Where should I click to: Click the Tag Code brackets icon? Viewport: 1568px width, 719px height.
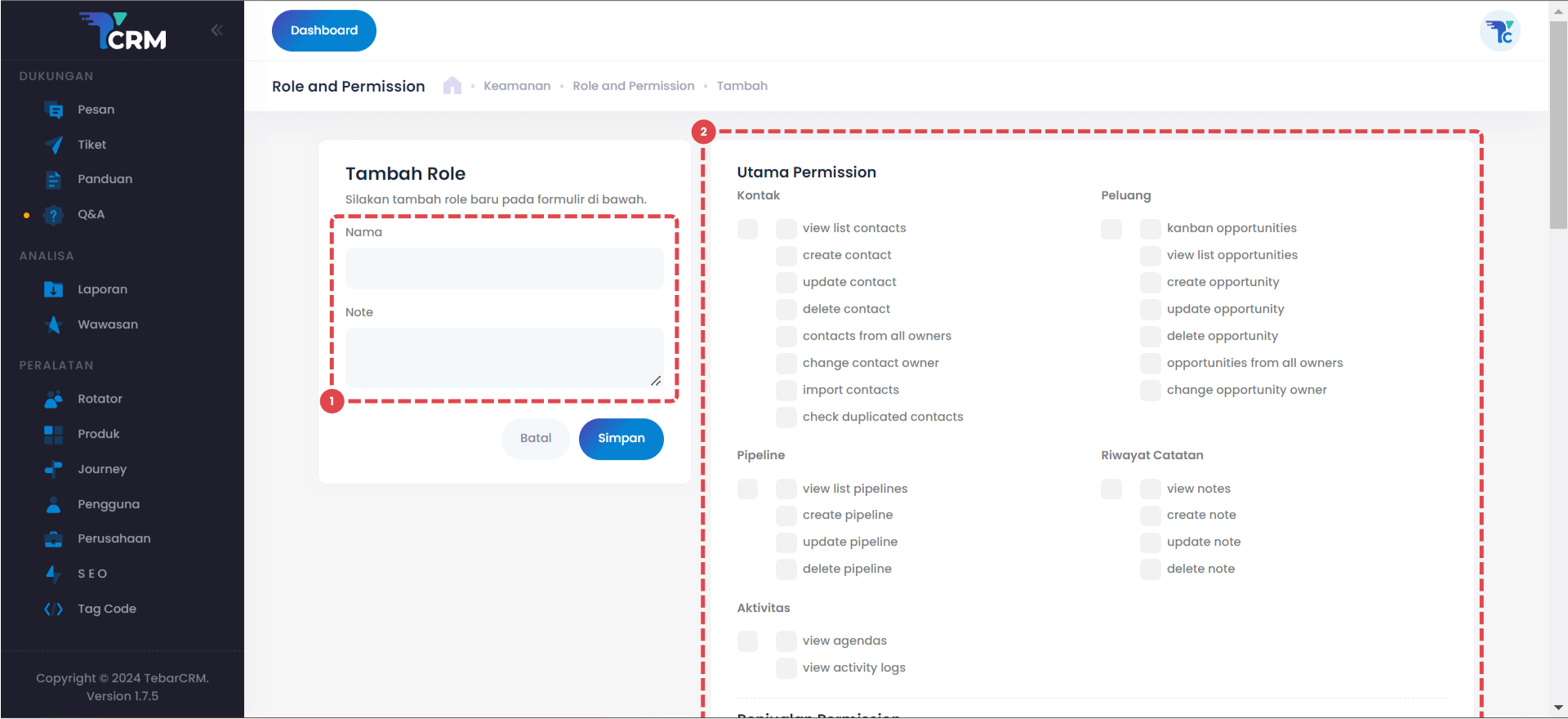pos(54,610)
